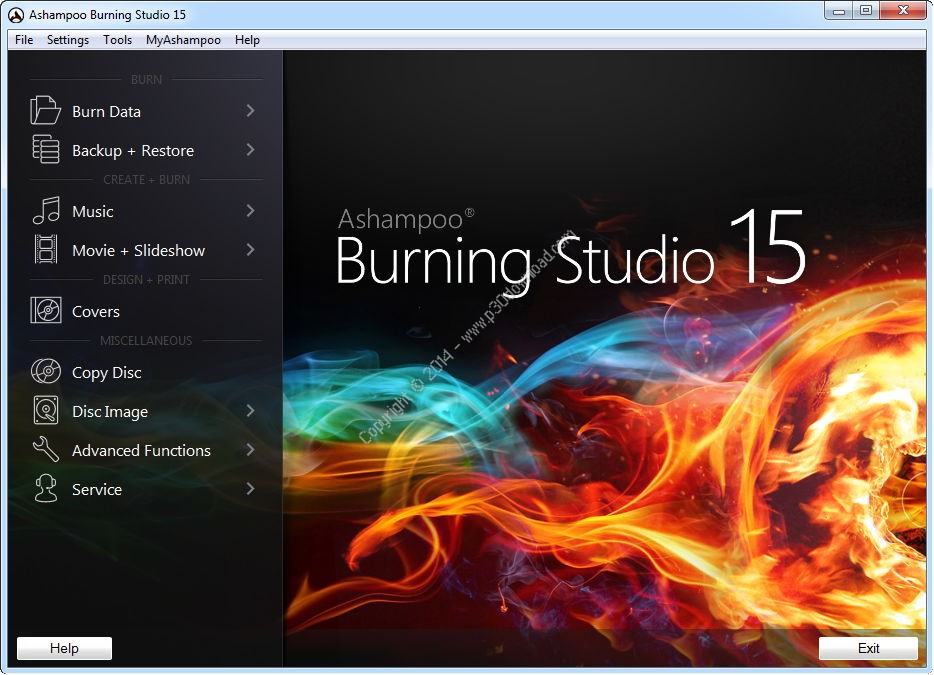Expand the Backup + Restore chevron
This screenshot has height=675, width=934.
tap(250, 150)
